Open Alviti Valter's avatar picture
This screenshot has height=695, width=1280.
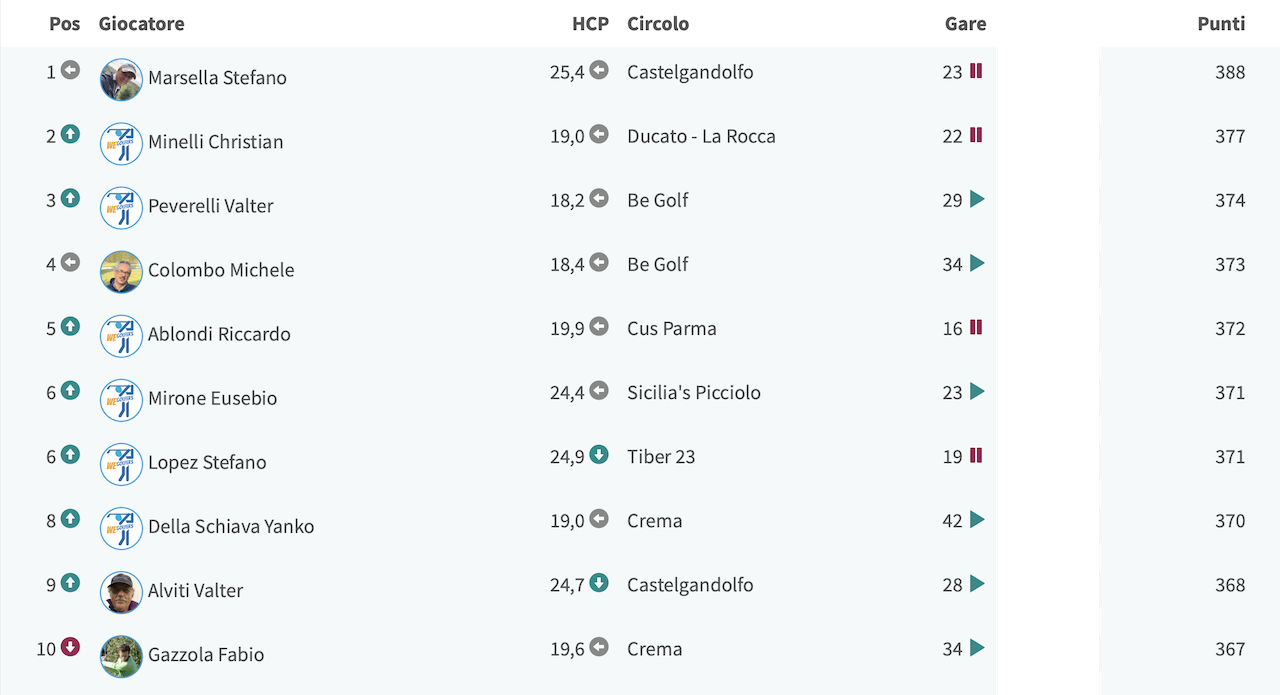tap(121, 592)
